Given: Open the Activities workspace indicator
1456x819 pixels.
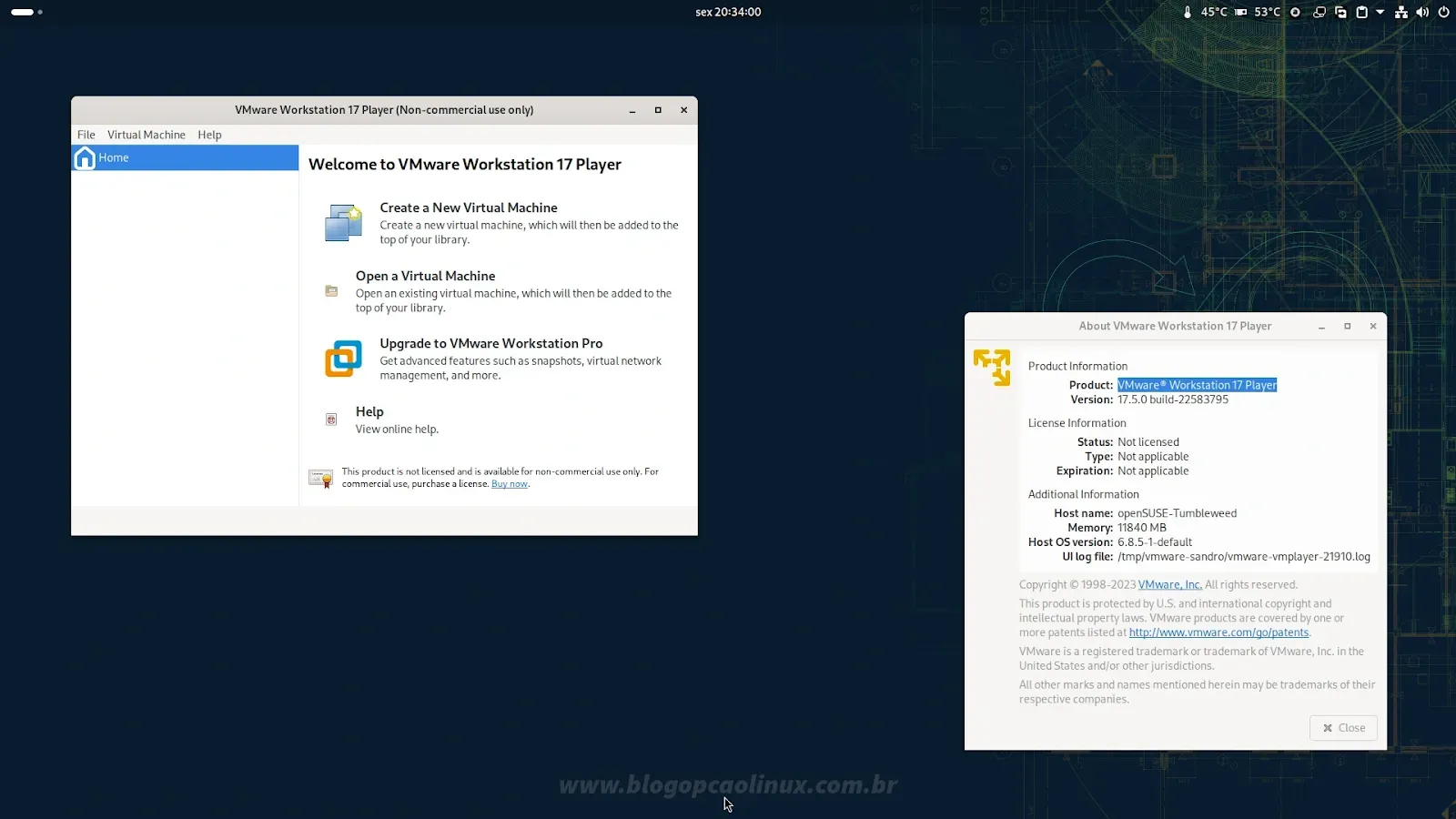Looking at the screenshot, I should coord(26,12).
